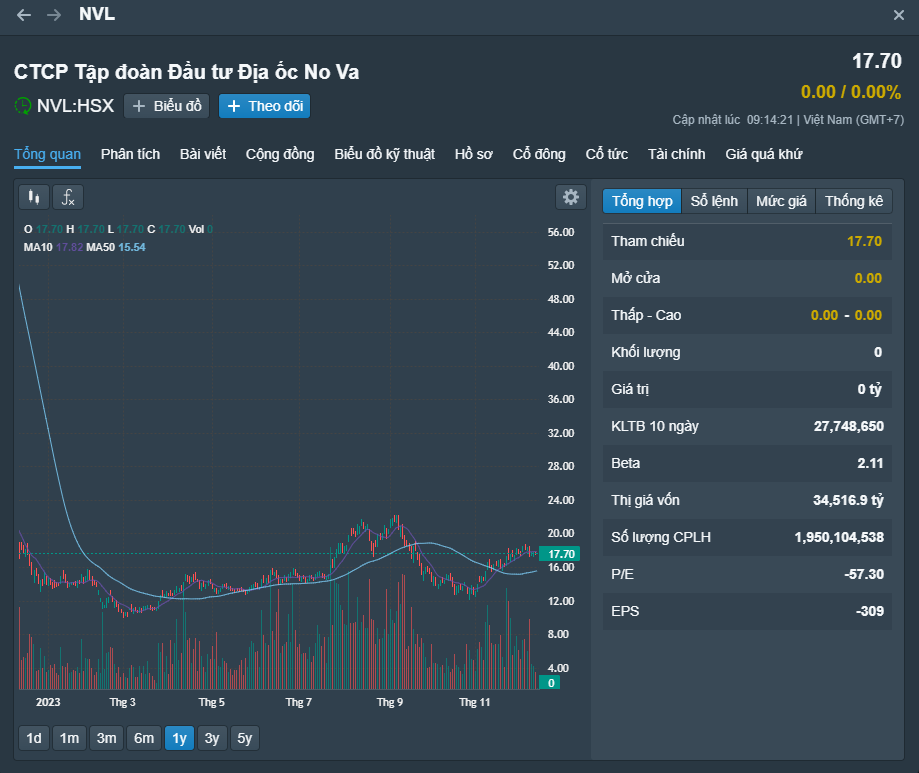Click the NVL:HSX ticker text
This screenshot has height=773, width=919.
point(75,106)
